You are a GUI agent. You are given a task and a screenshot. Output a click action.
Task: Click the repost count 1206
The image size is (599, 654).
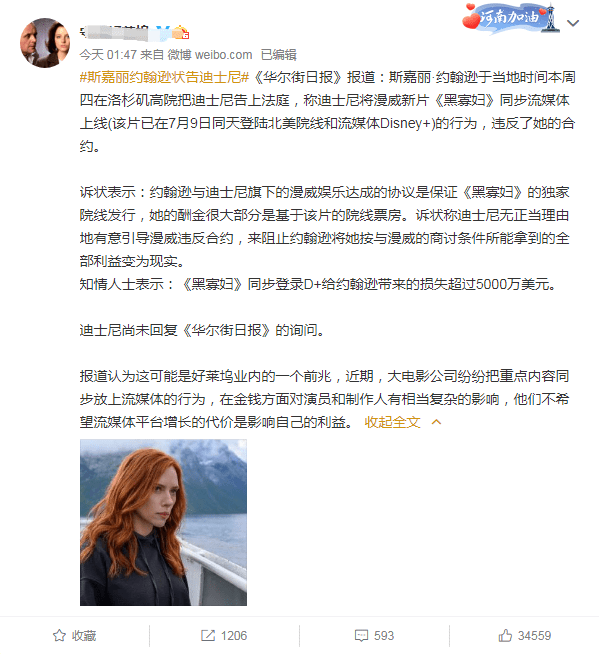click(x=234, y=636)
